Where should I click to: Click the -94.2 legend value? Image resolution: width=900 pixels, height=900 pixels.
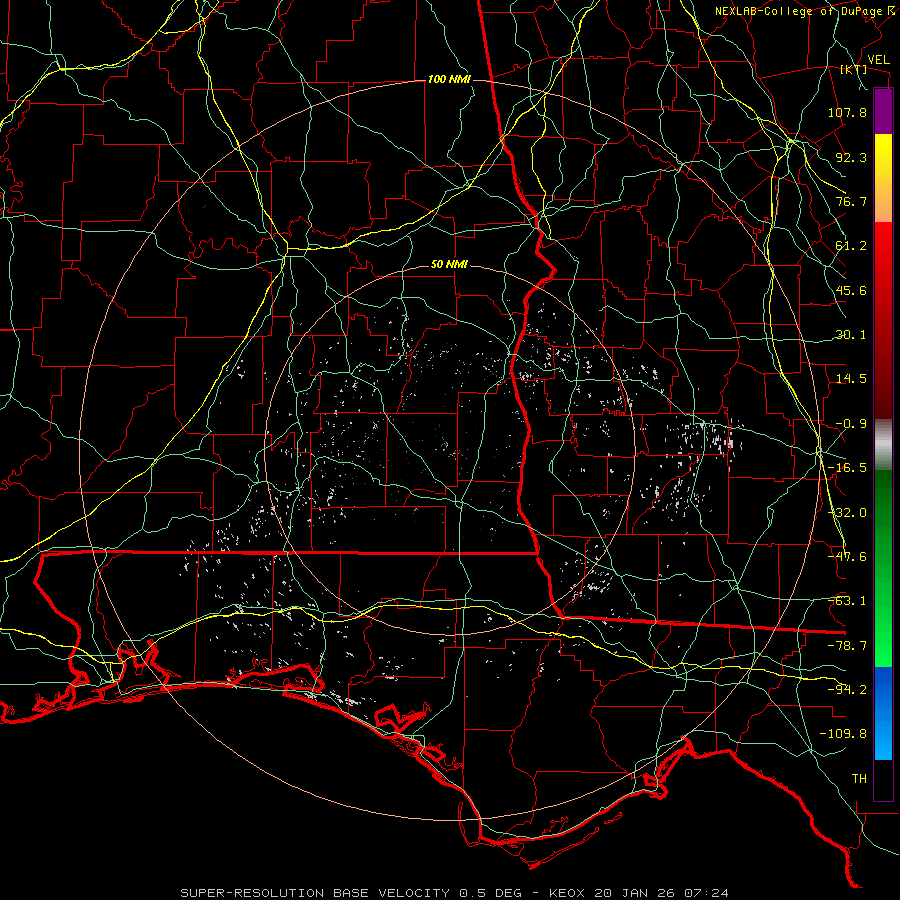coord(847,690)
